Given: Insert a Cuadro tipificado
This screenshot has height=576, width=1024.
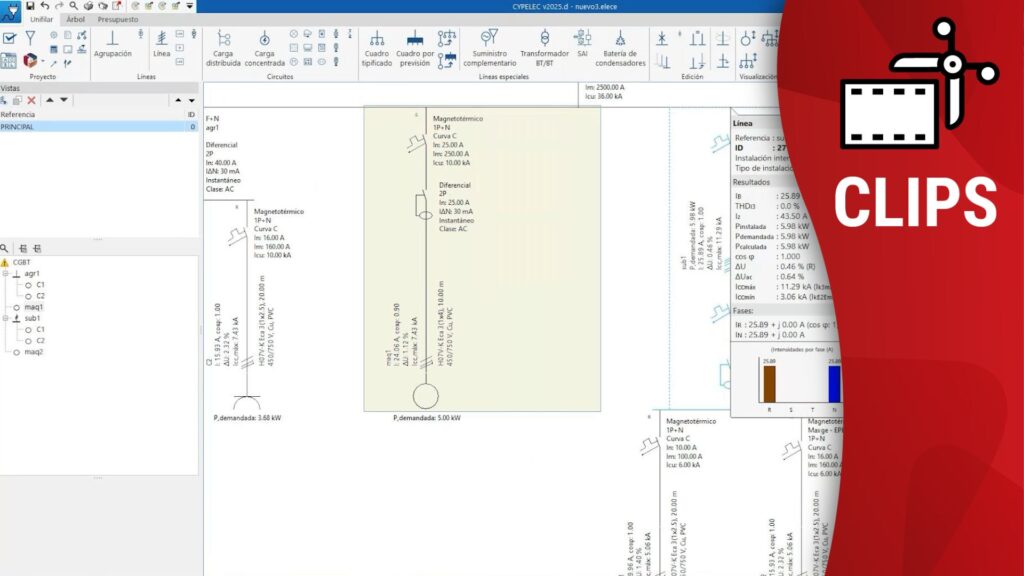Looking at the screenshot, I should [376, 46].
